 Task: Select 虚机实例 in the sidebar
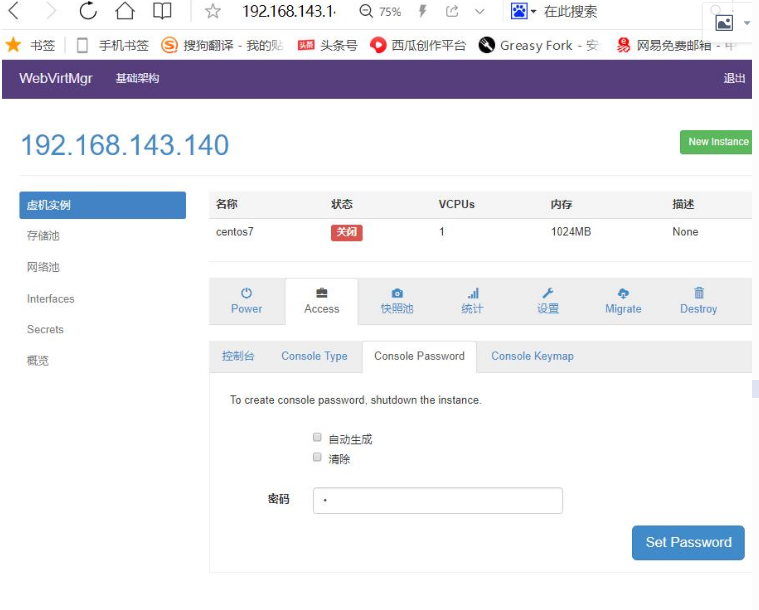[103, 205]
